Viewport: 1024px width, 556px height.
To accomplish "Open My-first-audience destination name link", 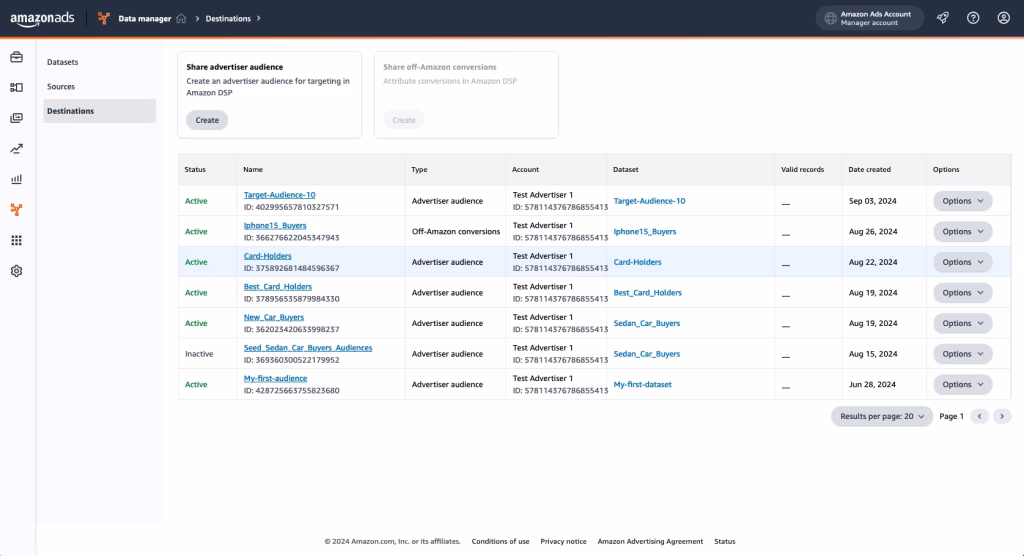I will point(275,378).
